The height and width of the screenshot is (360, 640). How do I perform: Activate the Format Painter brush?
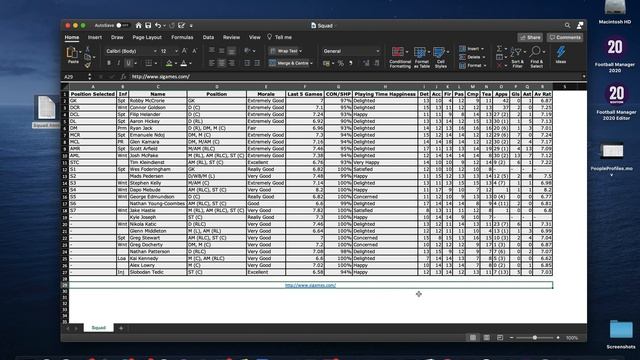click(x=87, y=64)
